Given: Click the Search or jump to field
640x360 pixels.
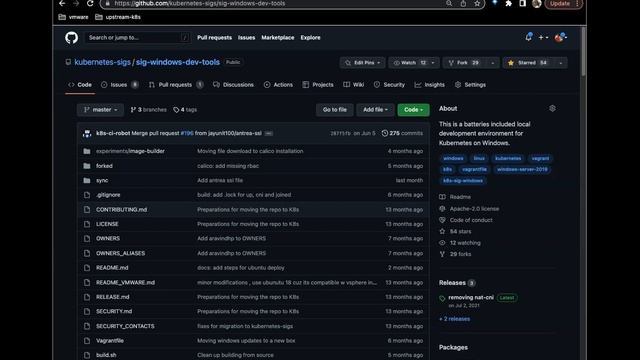Looking at the screenshot, I should coord(138,38).
